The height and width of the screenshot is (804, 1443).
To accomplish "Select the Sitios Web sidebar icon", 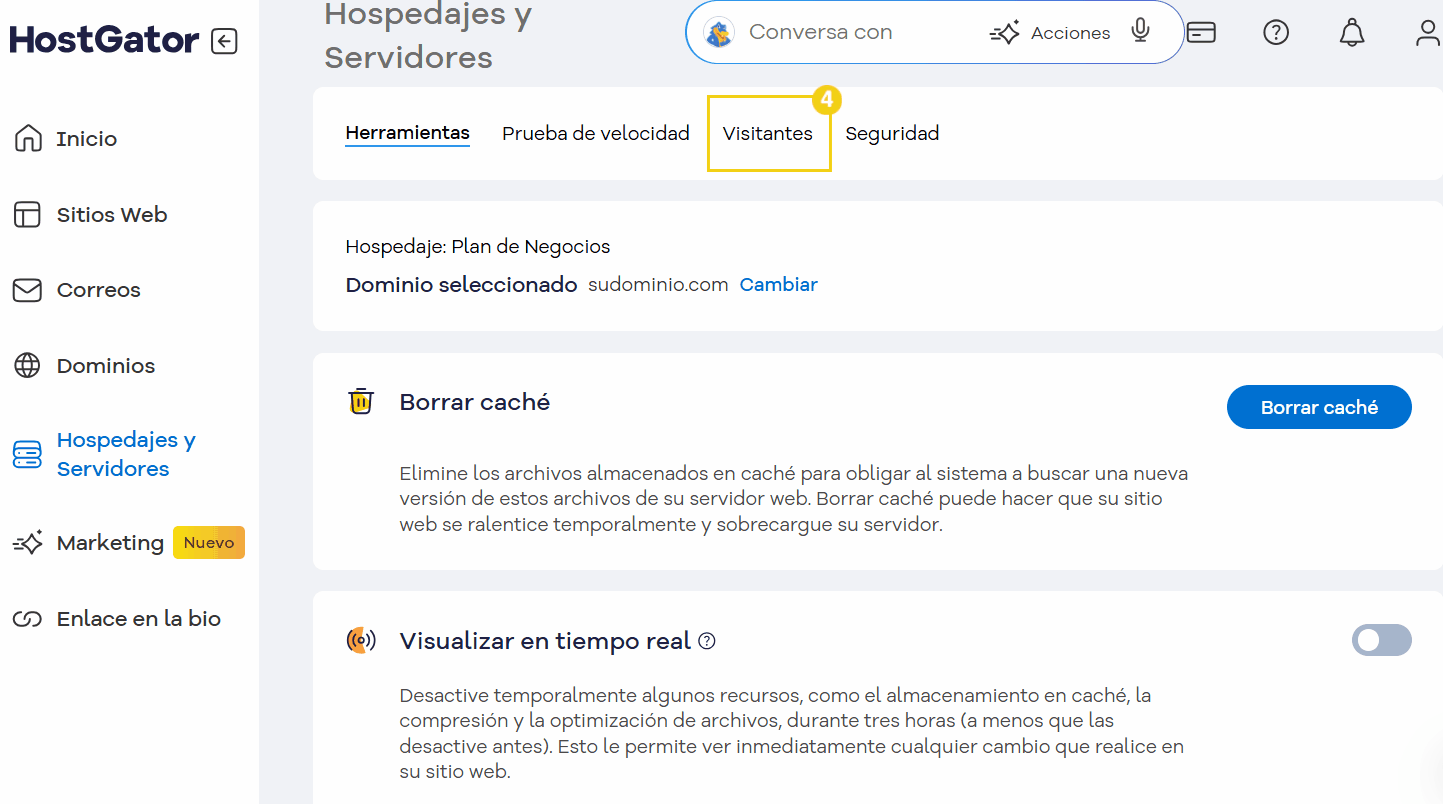I will pyautogui.click(x=27, y=214).
